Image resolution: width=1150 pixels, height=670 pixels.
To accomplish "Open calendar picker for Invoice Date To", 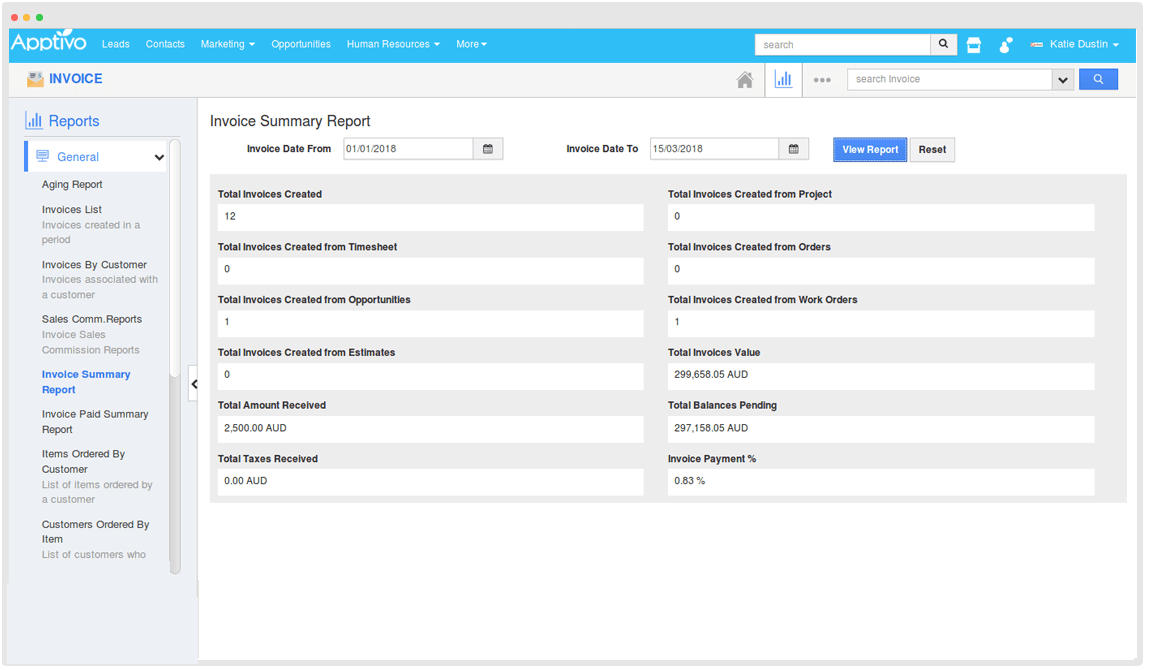I will point(793,149).
